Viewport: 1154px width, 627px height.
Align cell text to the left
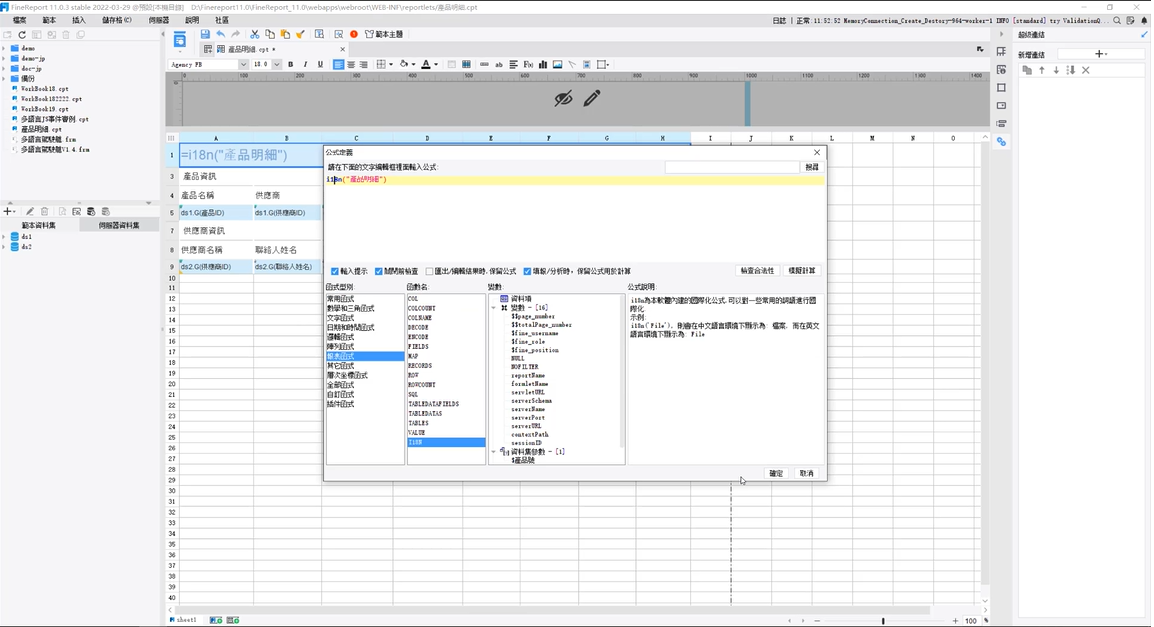click(x=339, y=65)
